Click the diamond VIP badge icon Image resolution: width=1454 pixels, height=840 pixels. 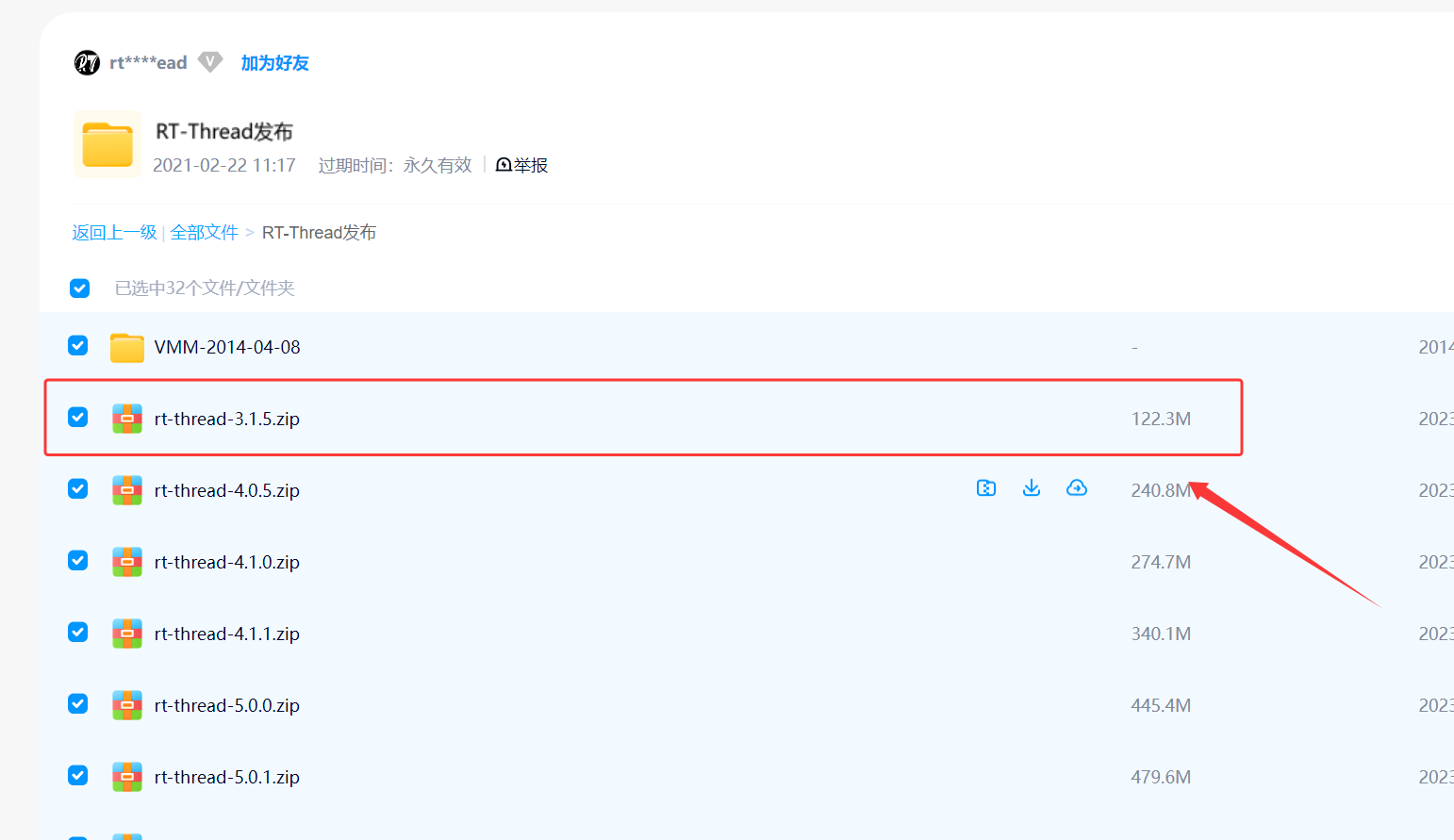pos(210,62)
